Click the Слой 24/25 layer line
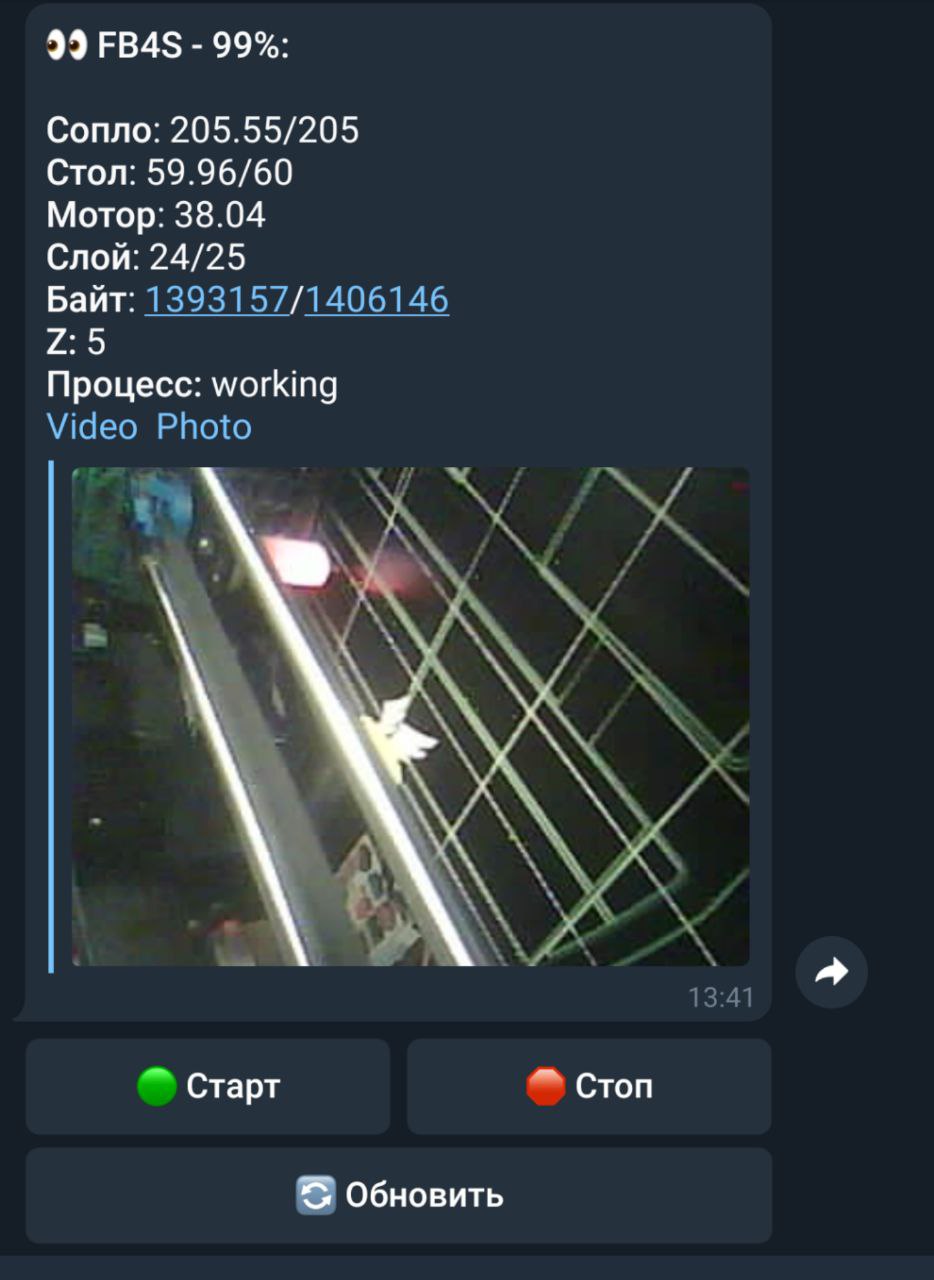Viewport: 934px width, 1280px height. [x=146, y=257]
